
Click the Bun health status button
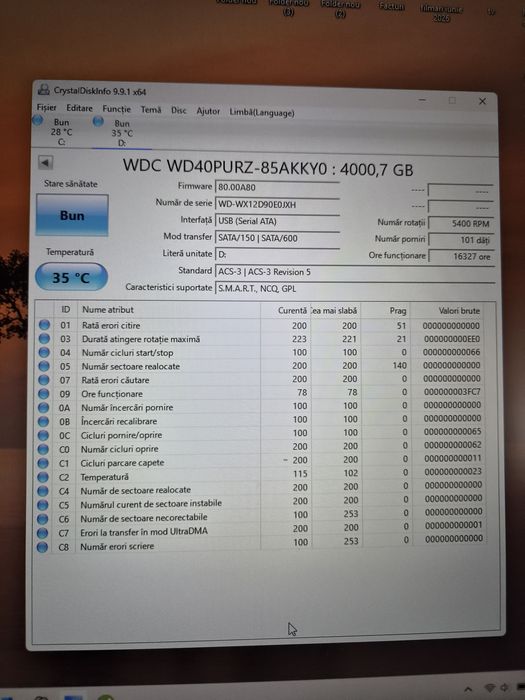click(x=72, y=215)
